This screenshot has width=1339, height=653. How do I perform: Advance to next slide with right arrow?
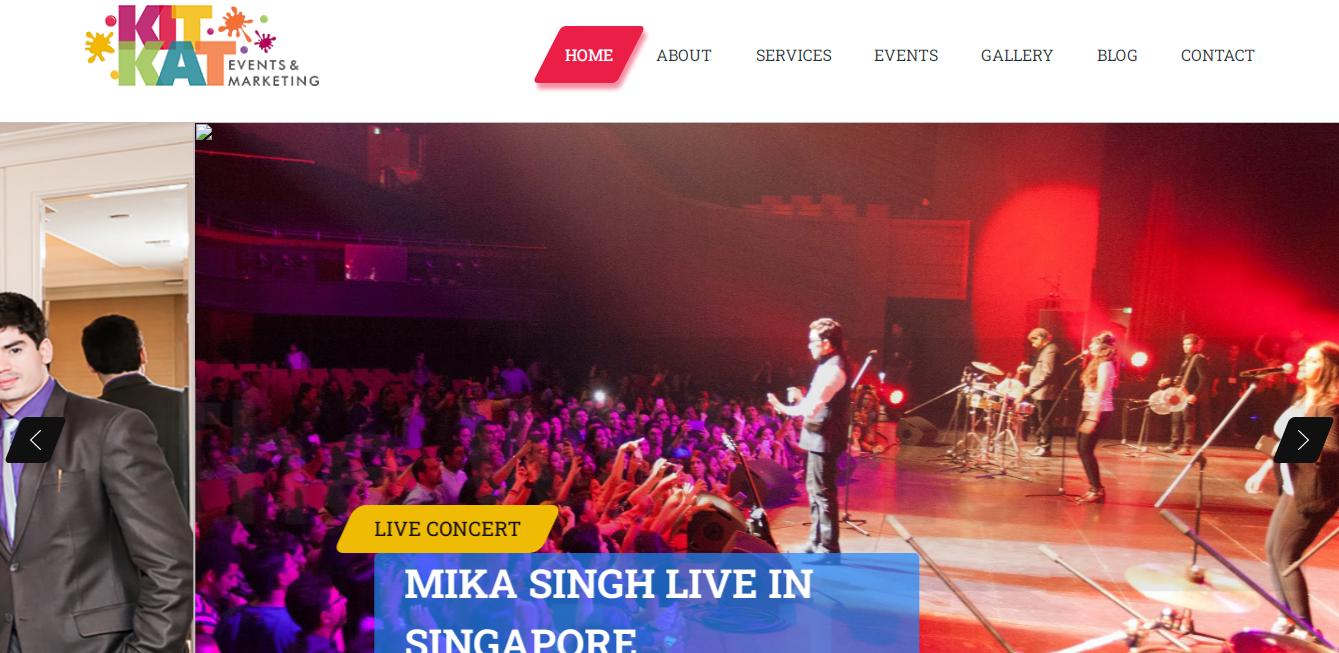coord(1302,440)
